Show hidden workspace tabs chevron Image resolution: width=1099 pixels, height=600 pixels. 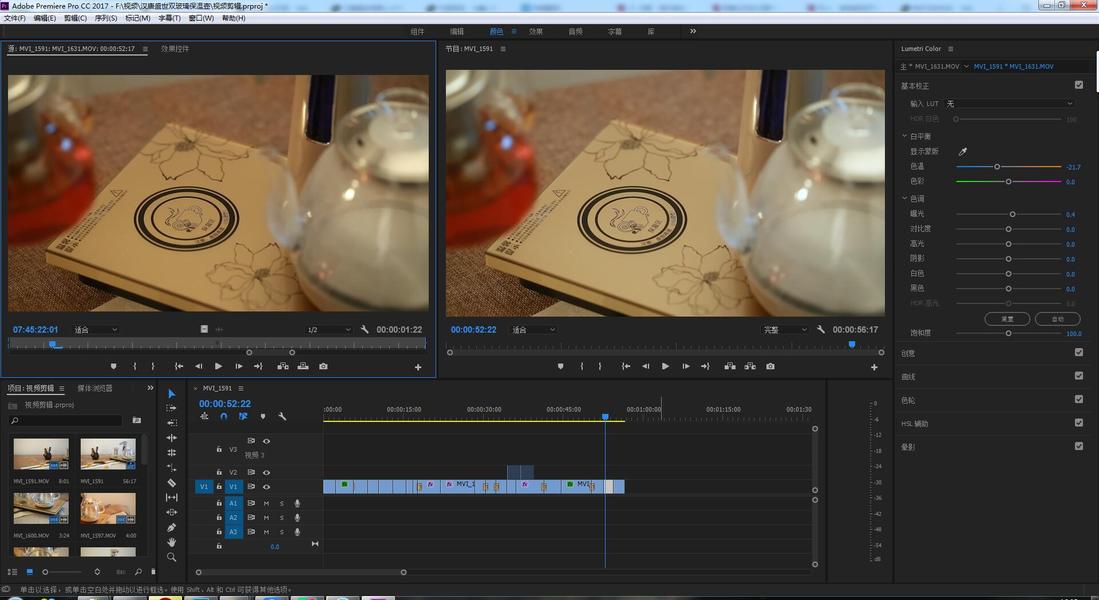(x=693, y=31)
